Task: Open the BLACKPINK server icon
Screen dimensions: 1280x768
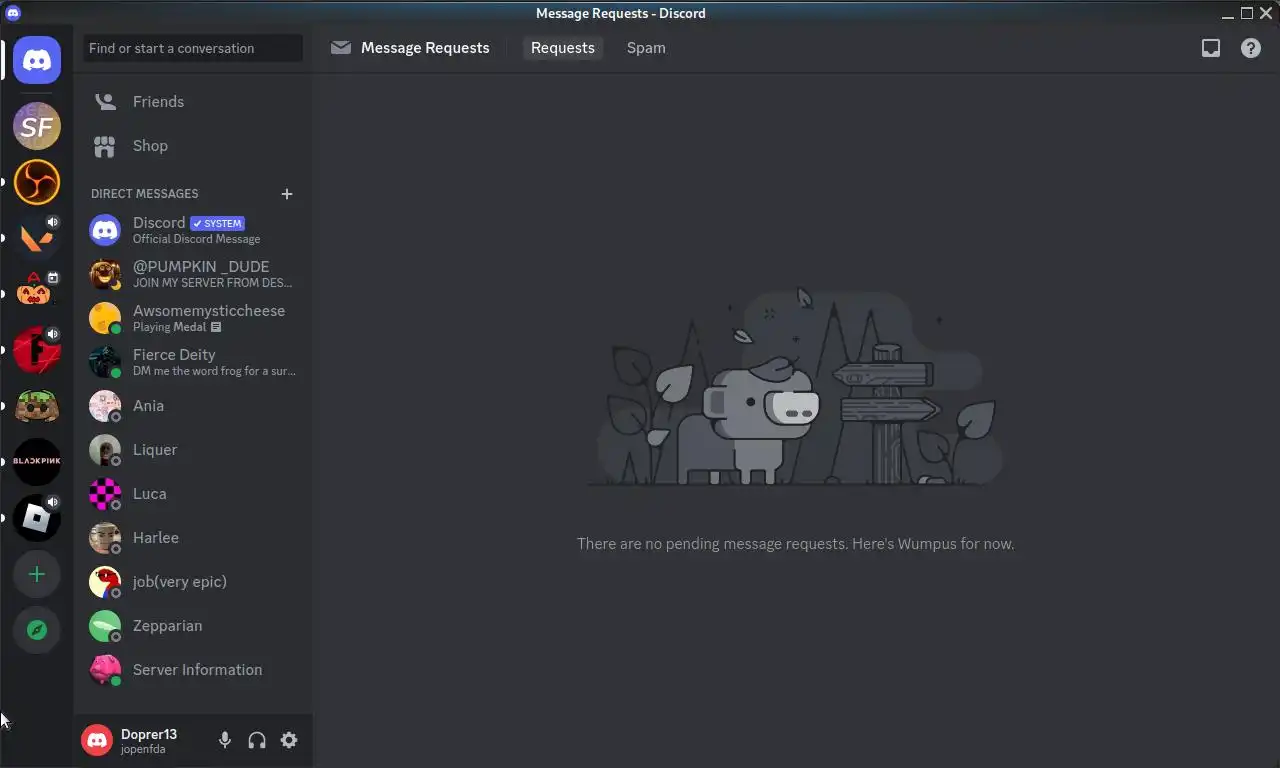Action: 37,462
